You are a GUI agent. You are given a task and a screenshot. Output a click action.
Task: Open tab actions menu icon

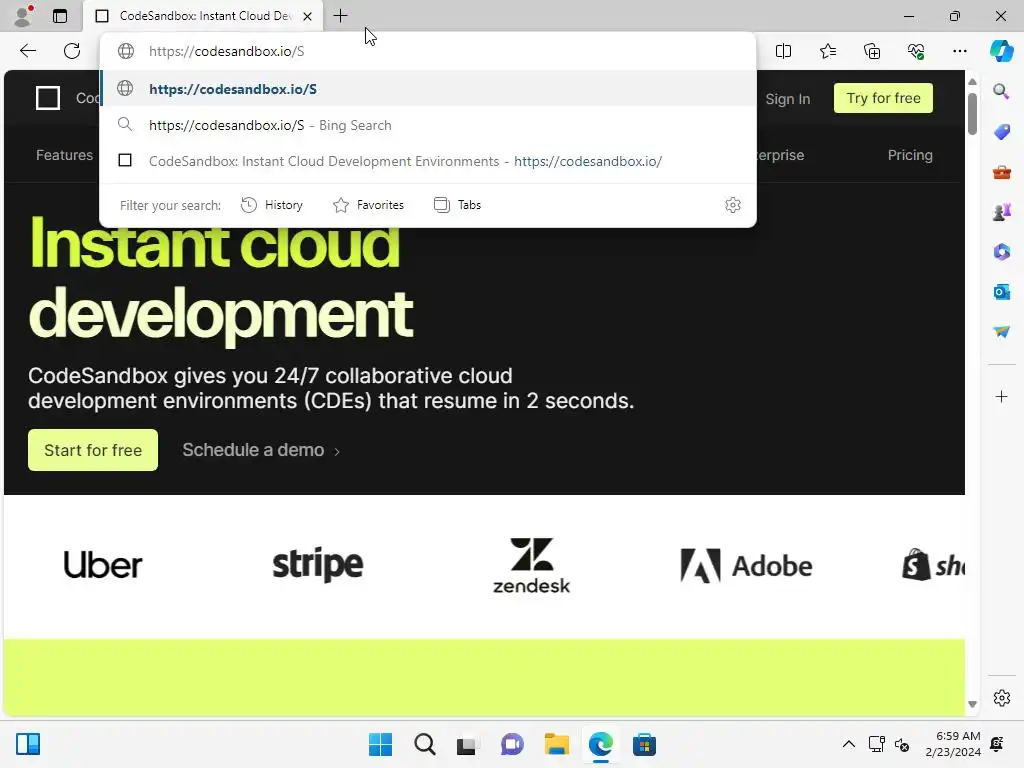pyautogui.click(x=60, y=16)
